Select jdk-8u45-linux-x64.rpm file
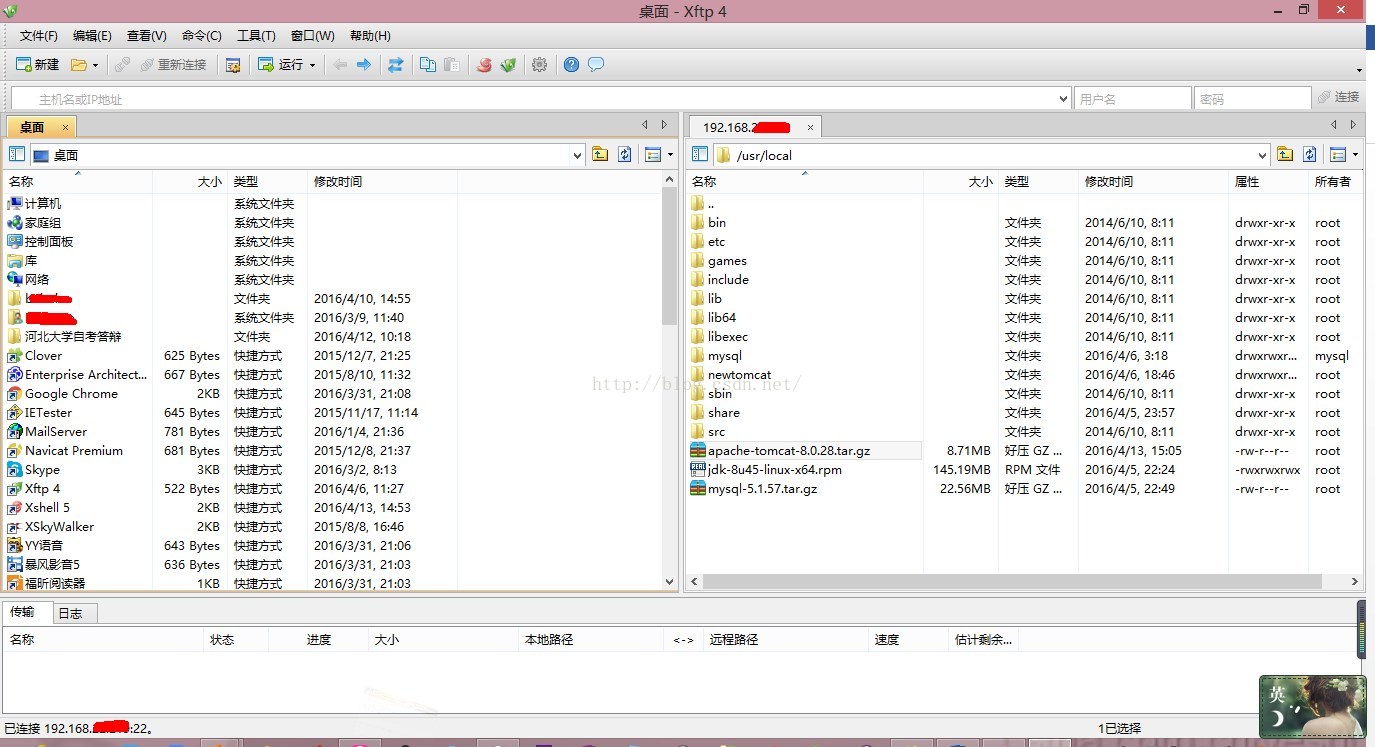This screenshot has width=1375, height=747. (775, 470)
